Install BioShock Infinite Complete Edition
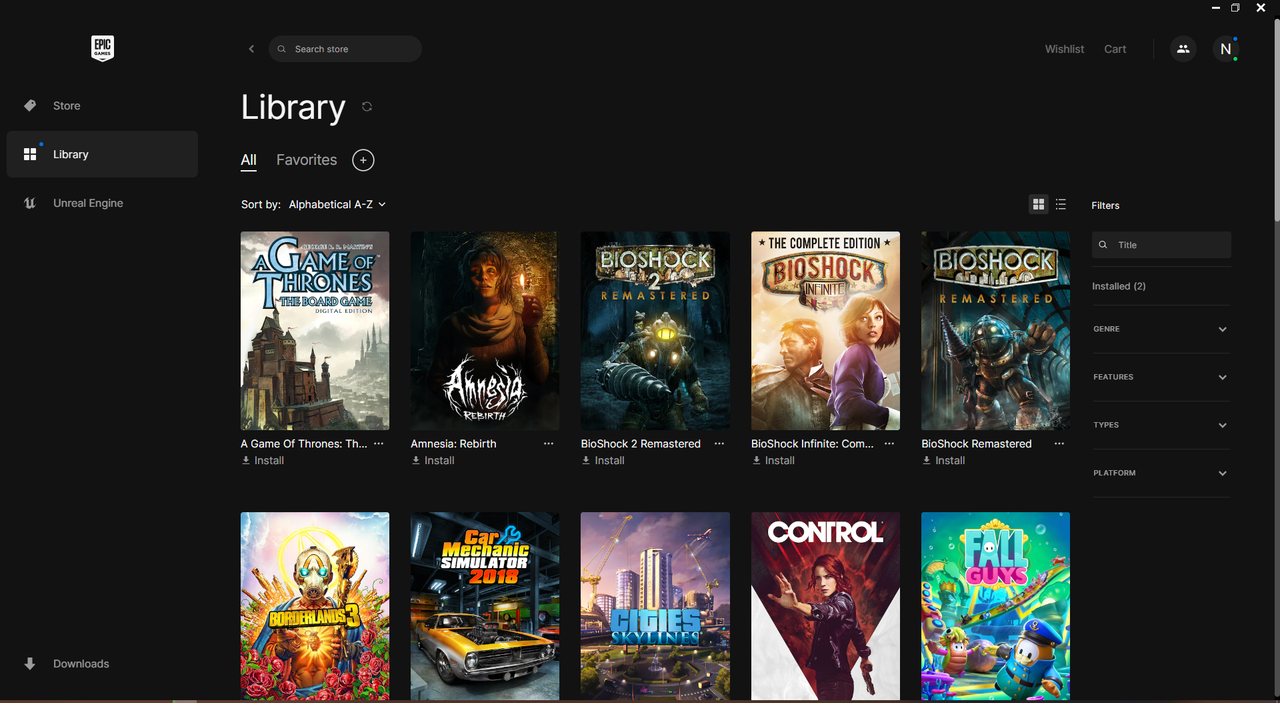The width and height of the screenshot is (1280, 703). (773, 461)
